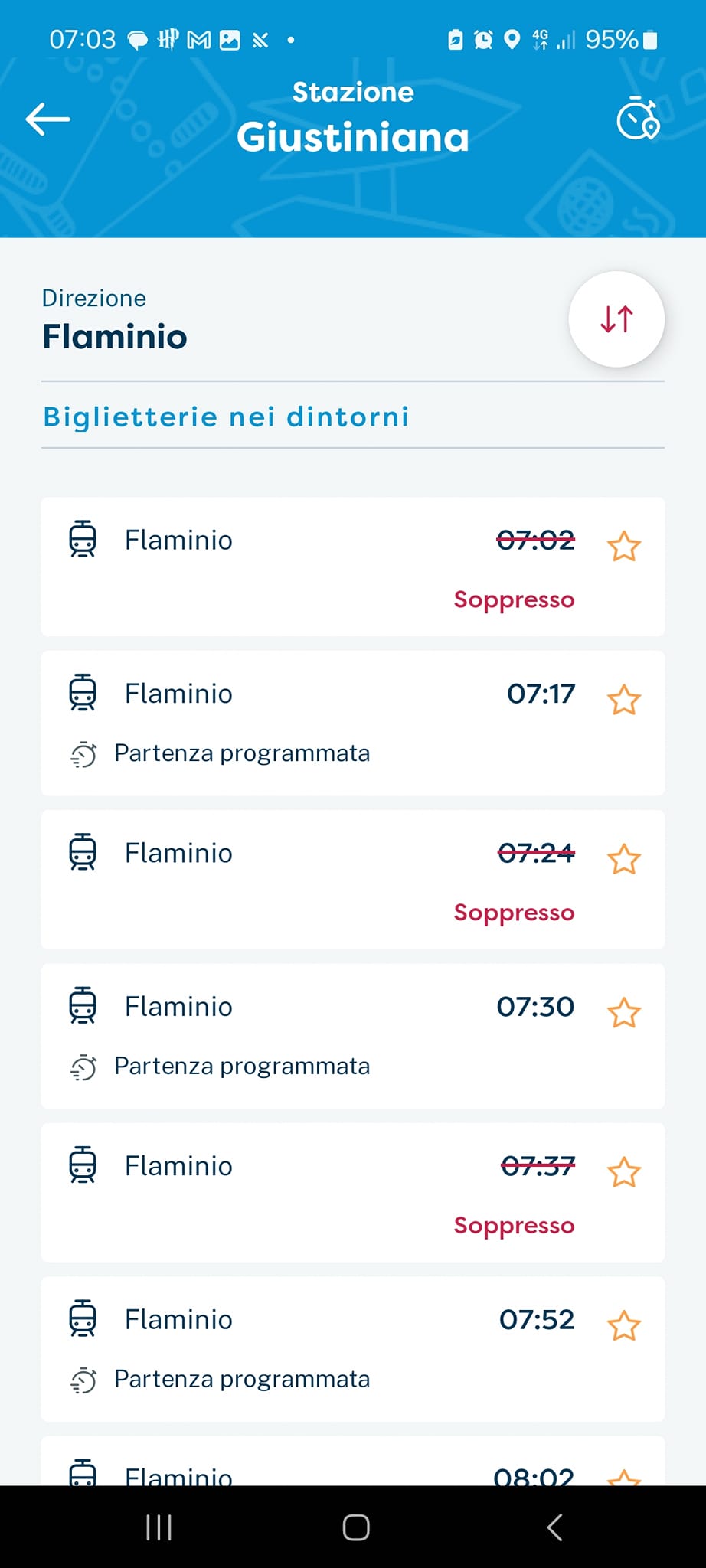Open Biglietterie nei dintorni link

pos(226,416)
